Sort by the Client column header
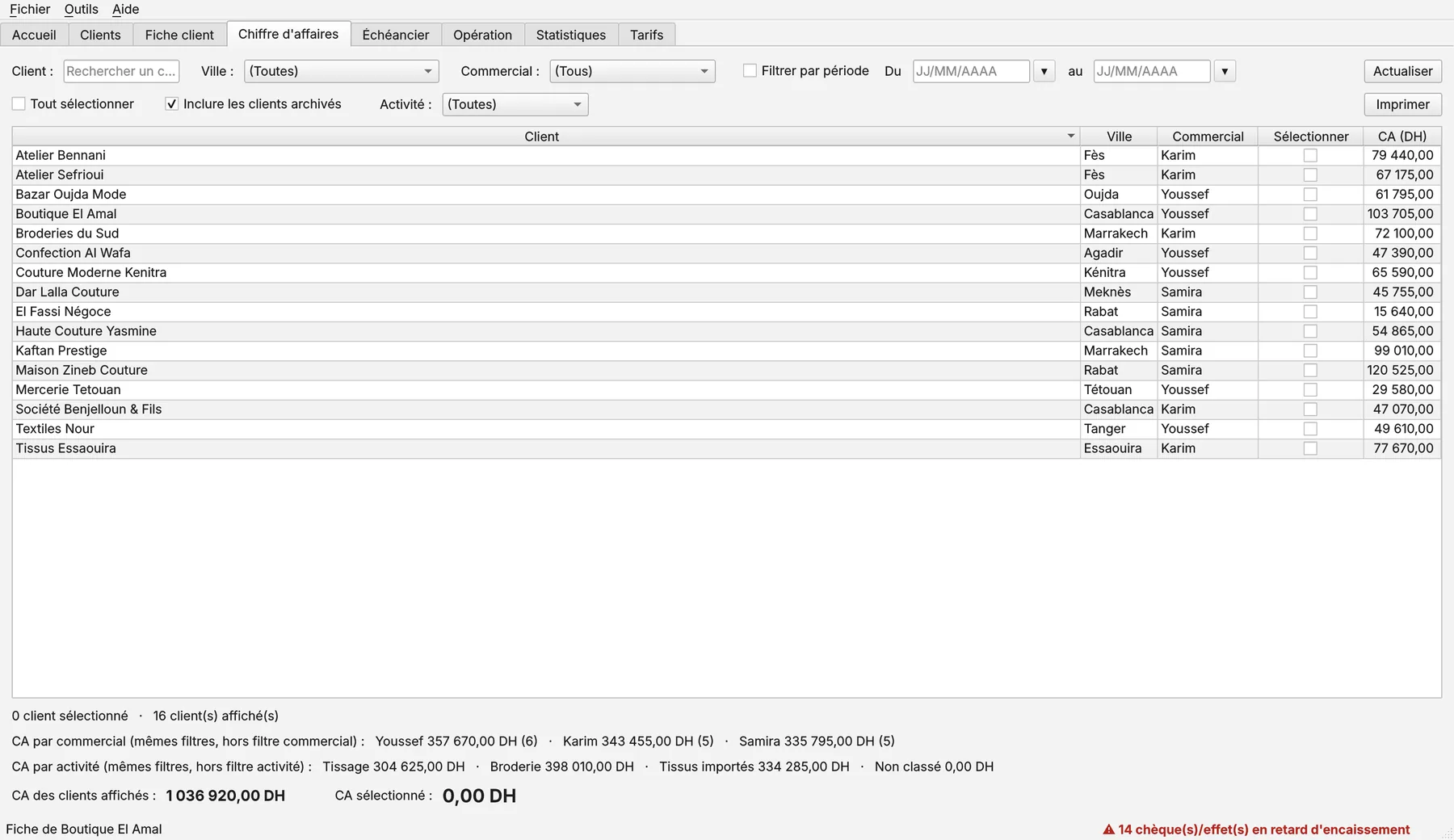The image size is (1454, 840). tap(546, 136)
